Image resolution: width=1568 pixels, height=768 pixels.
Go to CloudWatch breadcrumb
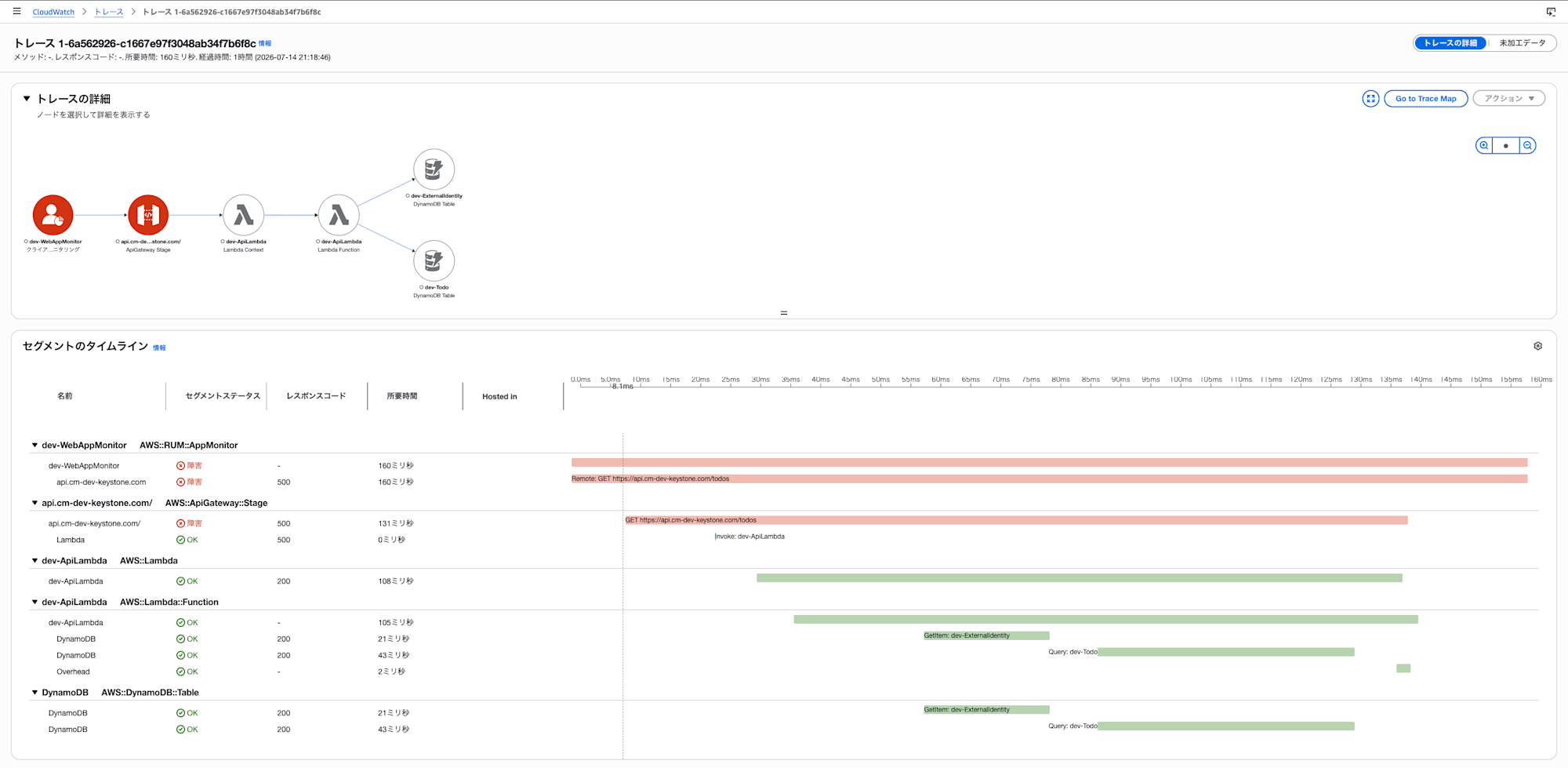pyautogui.click(x=53, y=12)
